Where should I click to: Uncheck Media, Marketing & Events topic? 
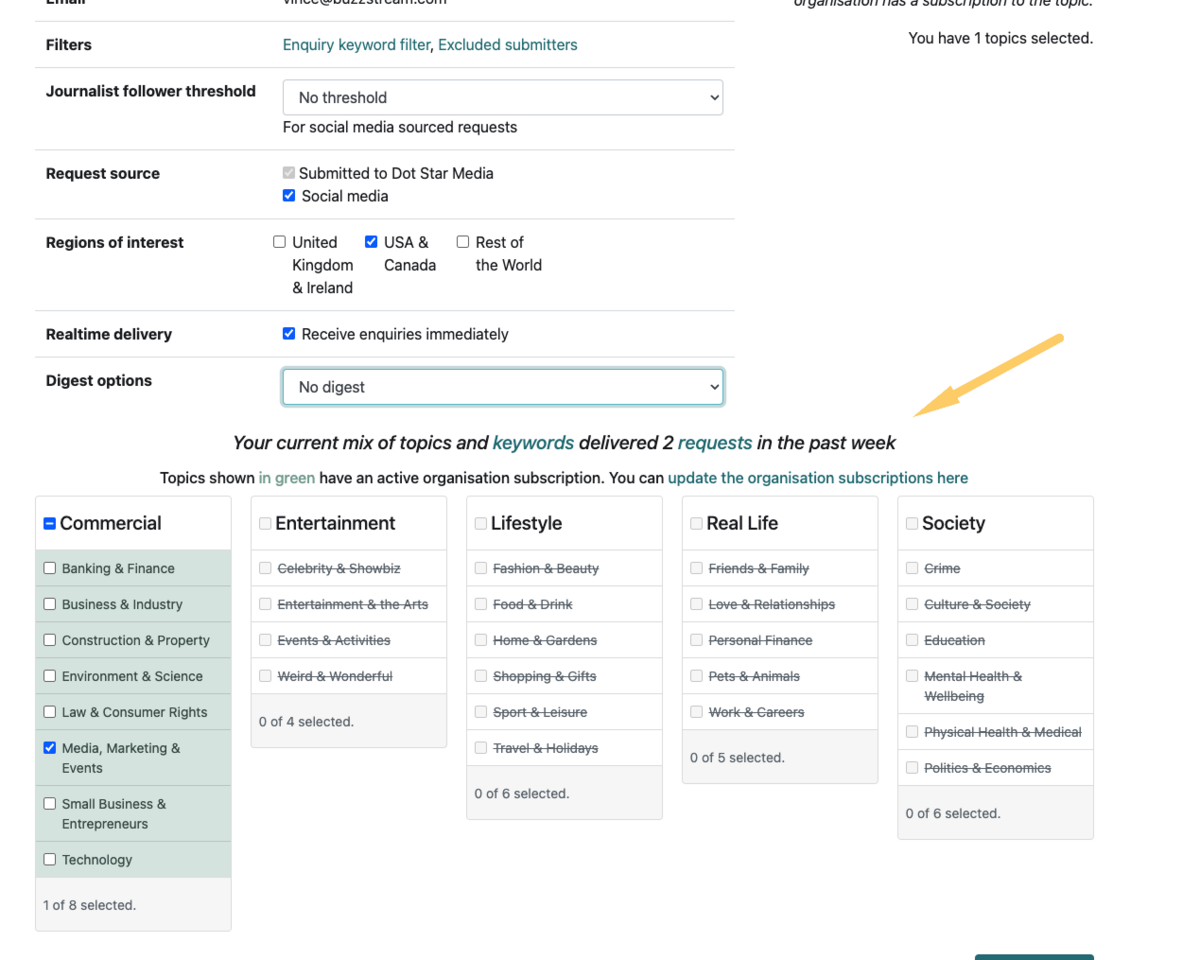click(x=50, y=748)
